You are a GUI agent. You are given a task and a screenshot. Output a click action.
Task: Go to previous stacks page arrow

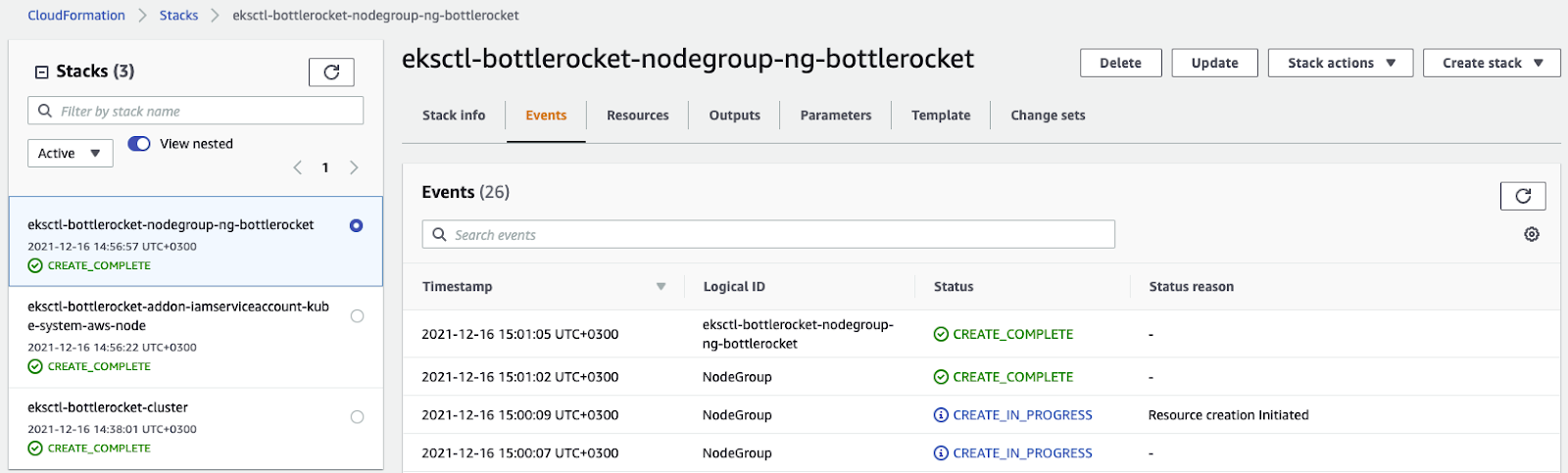298,167
